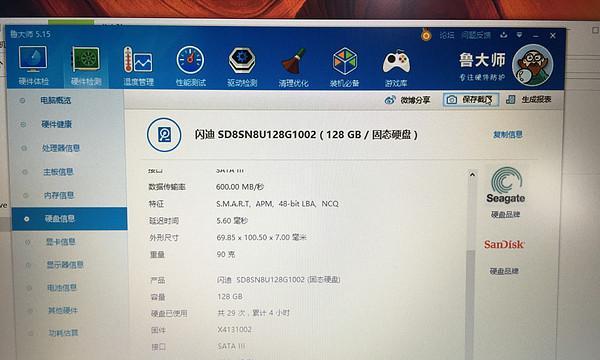
Task: Select 显示器信息 in sidebar
Action: pos(65,265)
